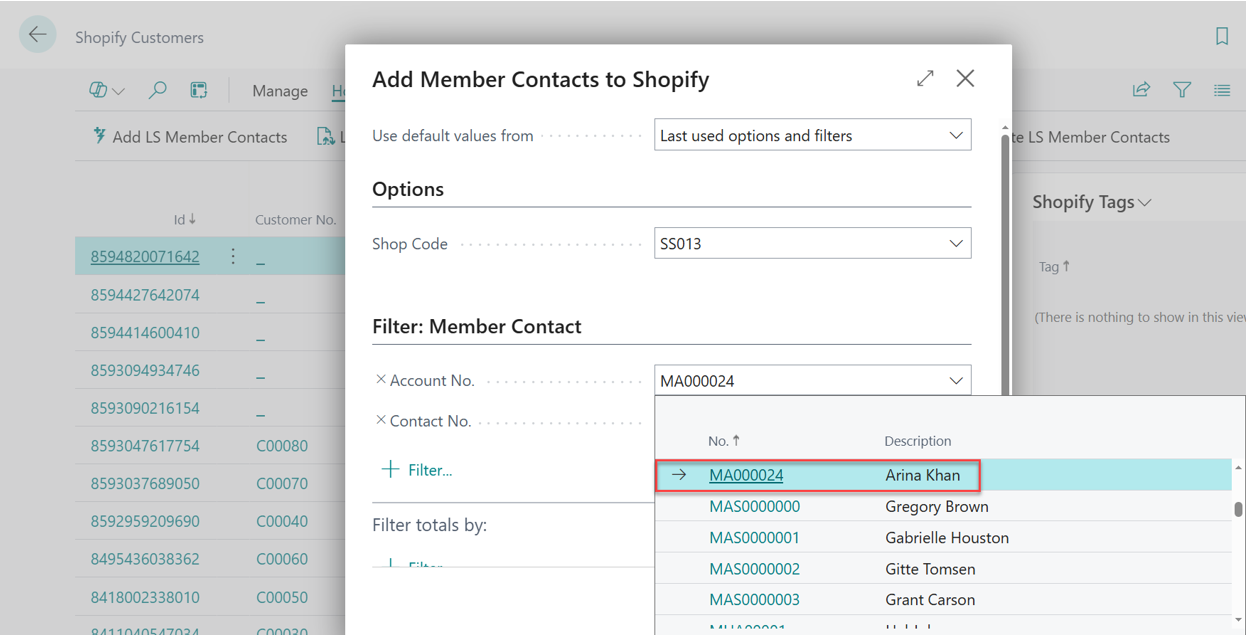Add a new filter with '+ Filter...'
The width and height of the screenshot is (1248, 635).
[417, 470]
